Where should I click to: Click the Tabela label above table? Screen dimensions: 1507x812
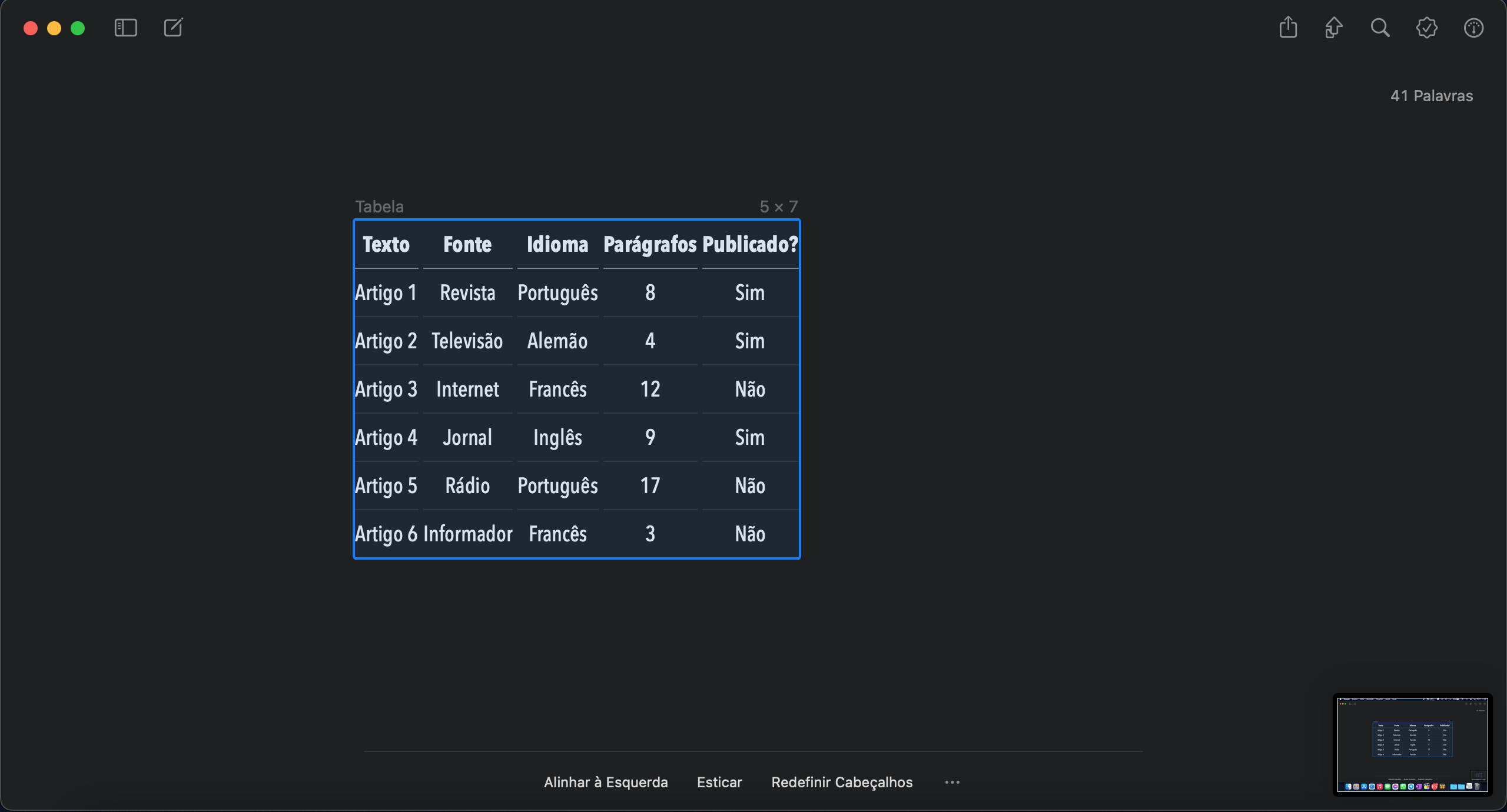pos(380,207)
